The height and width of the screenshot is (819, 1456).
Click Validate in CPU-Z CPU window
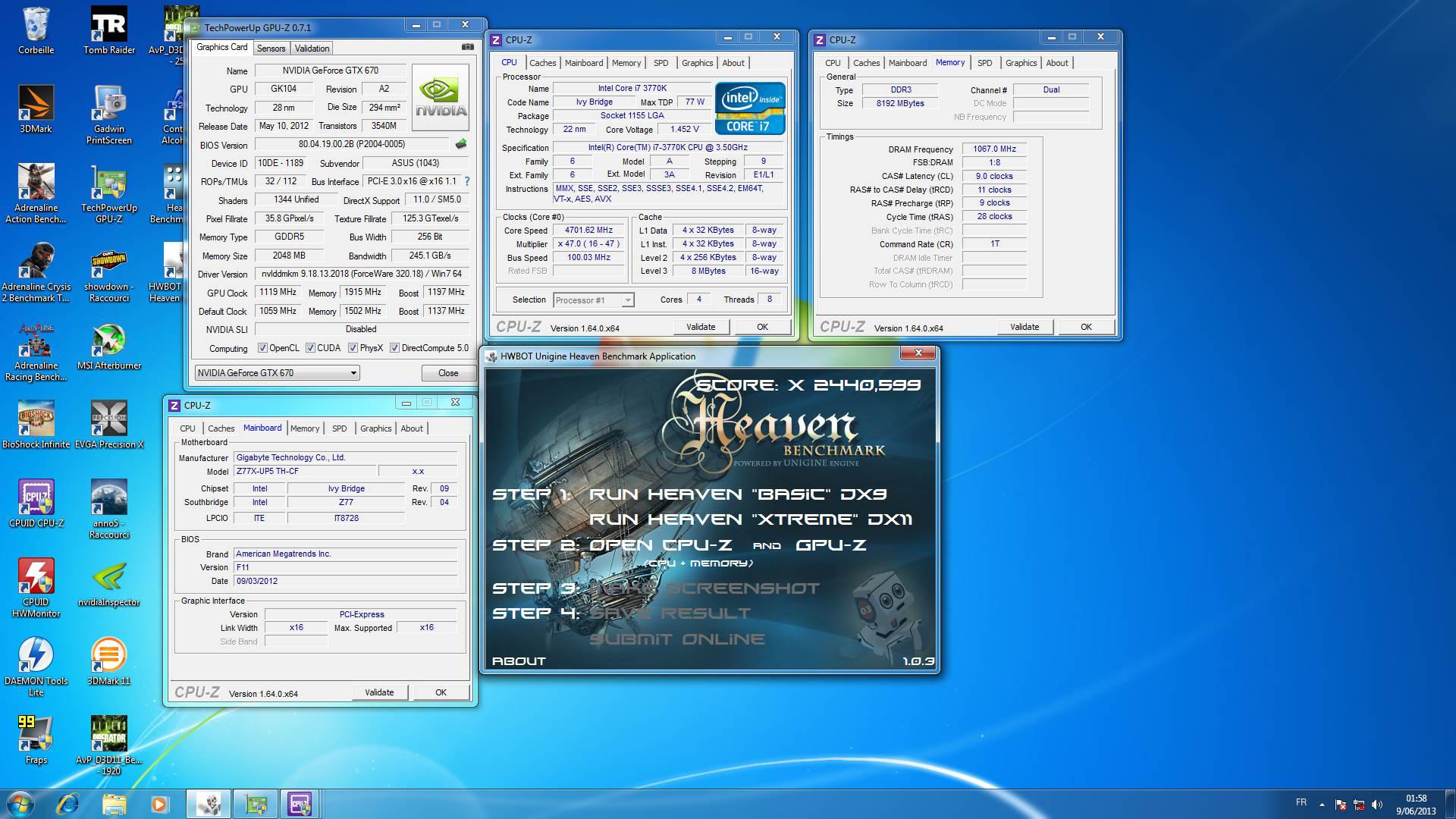click(701, 327)
